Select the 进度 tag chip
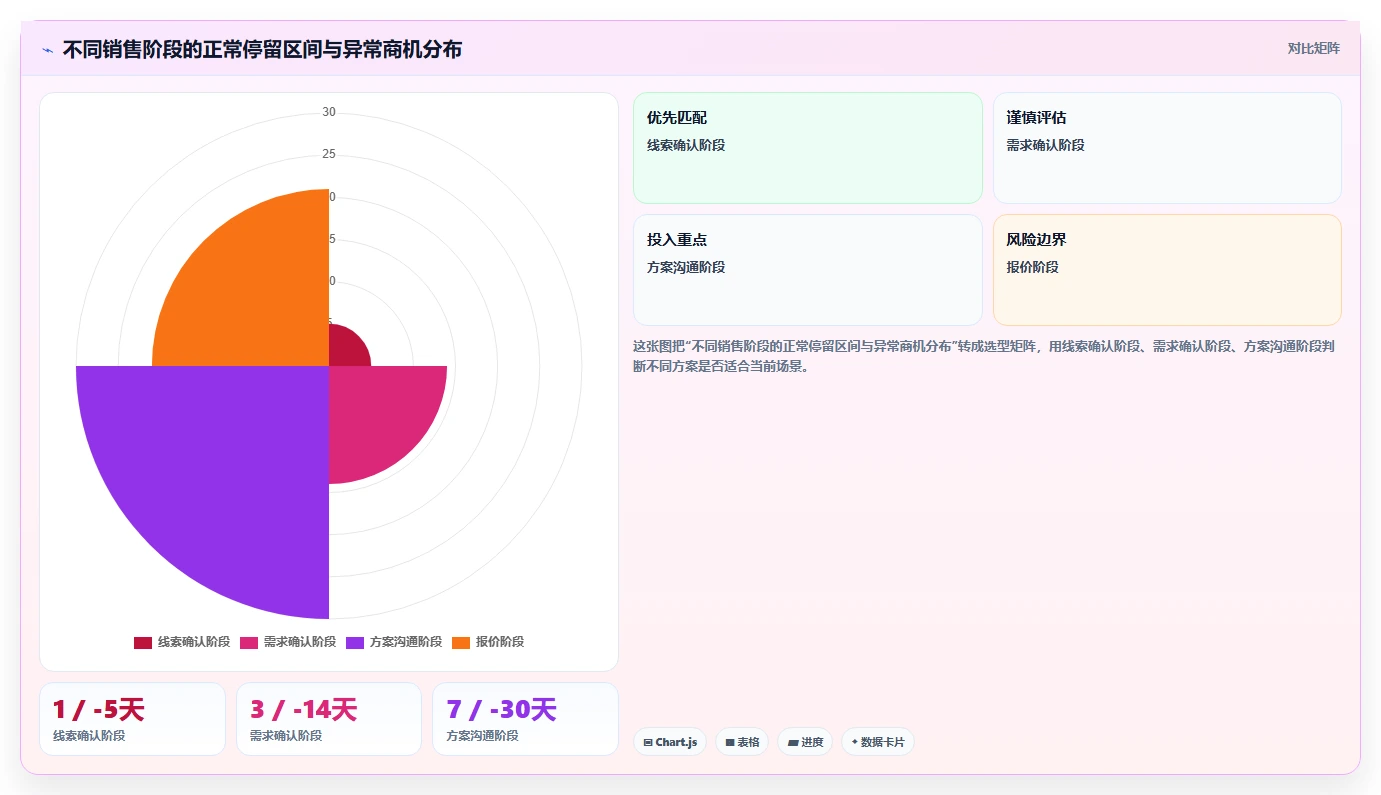The width and height of the screenshot is (1381, 795). click(805, 742)
